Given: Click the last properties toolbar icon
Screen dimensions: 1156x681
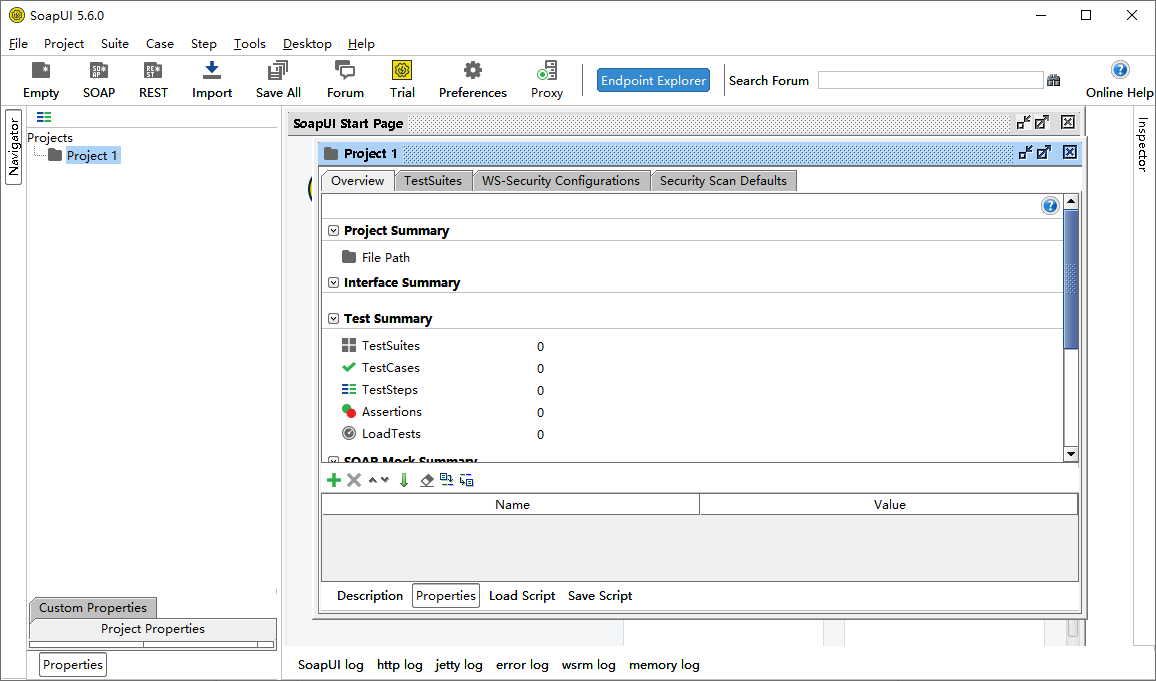Looking at the screenshot, I should click(x=467, y=481).
